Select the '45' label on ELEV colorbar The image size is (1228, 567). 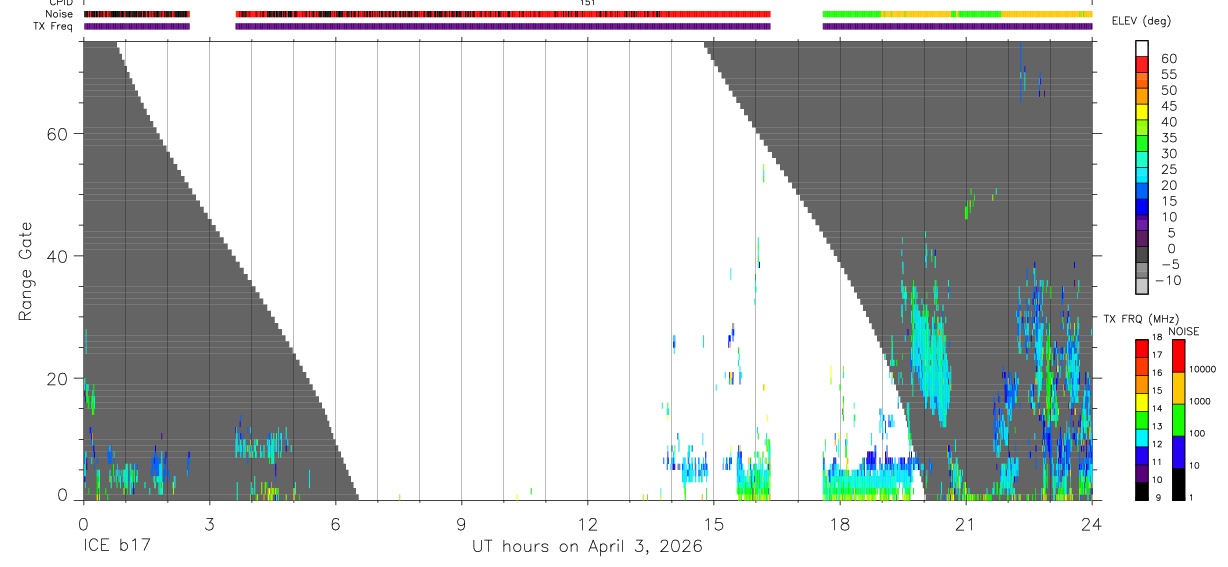pyautogui.click(x=1168, y=106)
